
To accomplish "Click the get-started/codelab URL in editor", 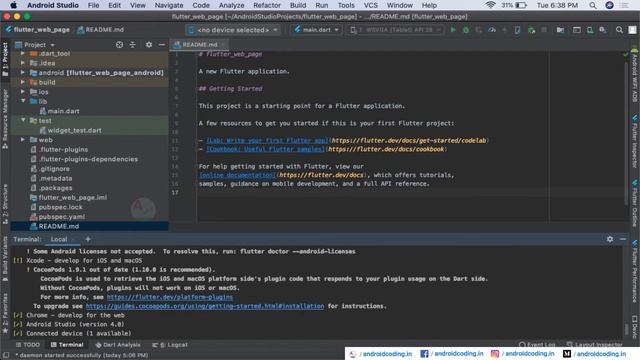I will [x=409, y=140].
